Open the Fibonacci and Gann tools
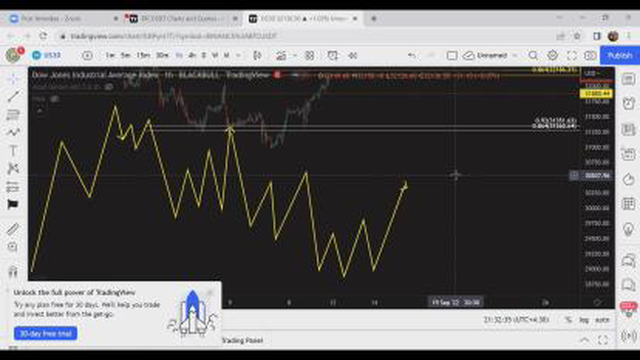This screenshot has width=640, height=360. (13, 115)
